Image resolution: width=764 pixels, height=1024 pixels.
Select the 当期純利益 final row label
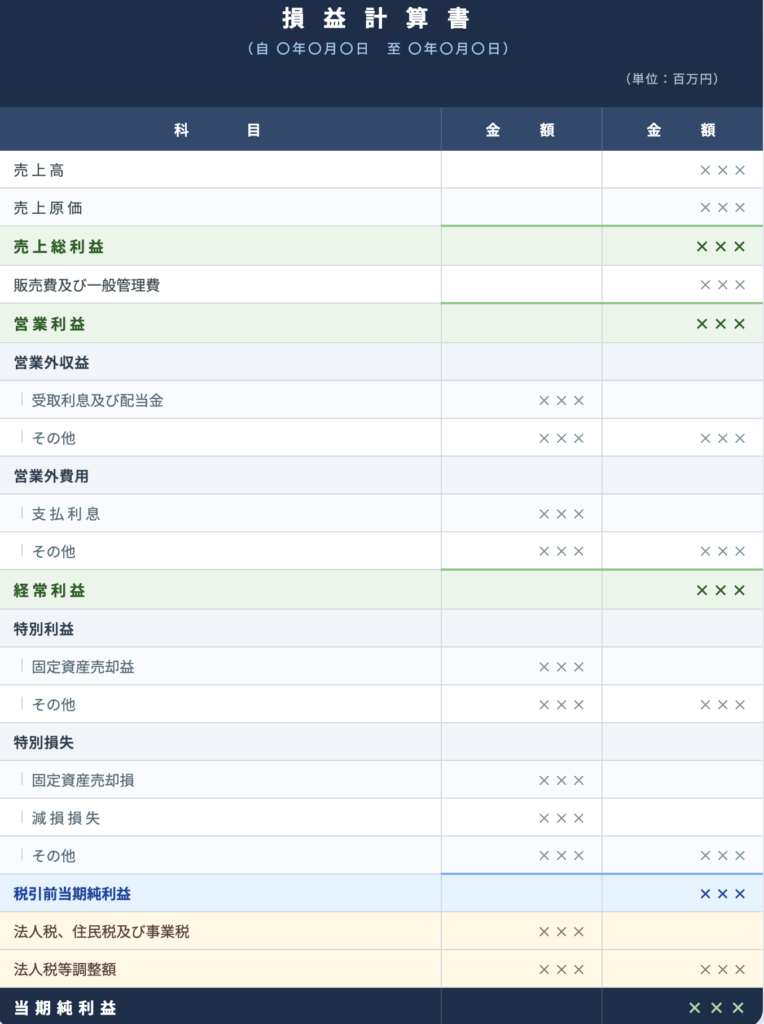65,1007
